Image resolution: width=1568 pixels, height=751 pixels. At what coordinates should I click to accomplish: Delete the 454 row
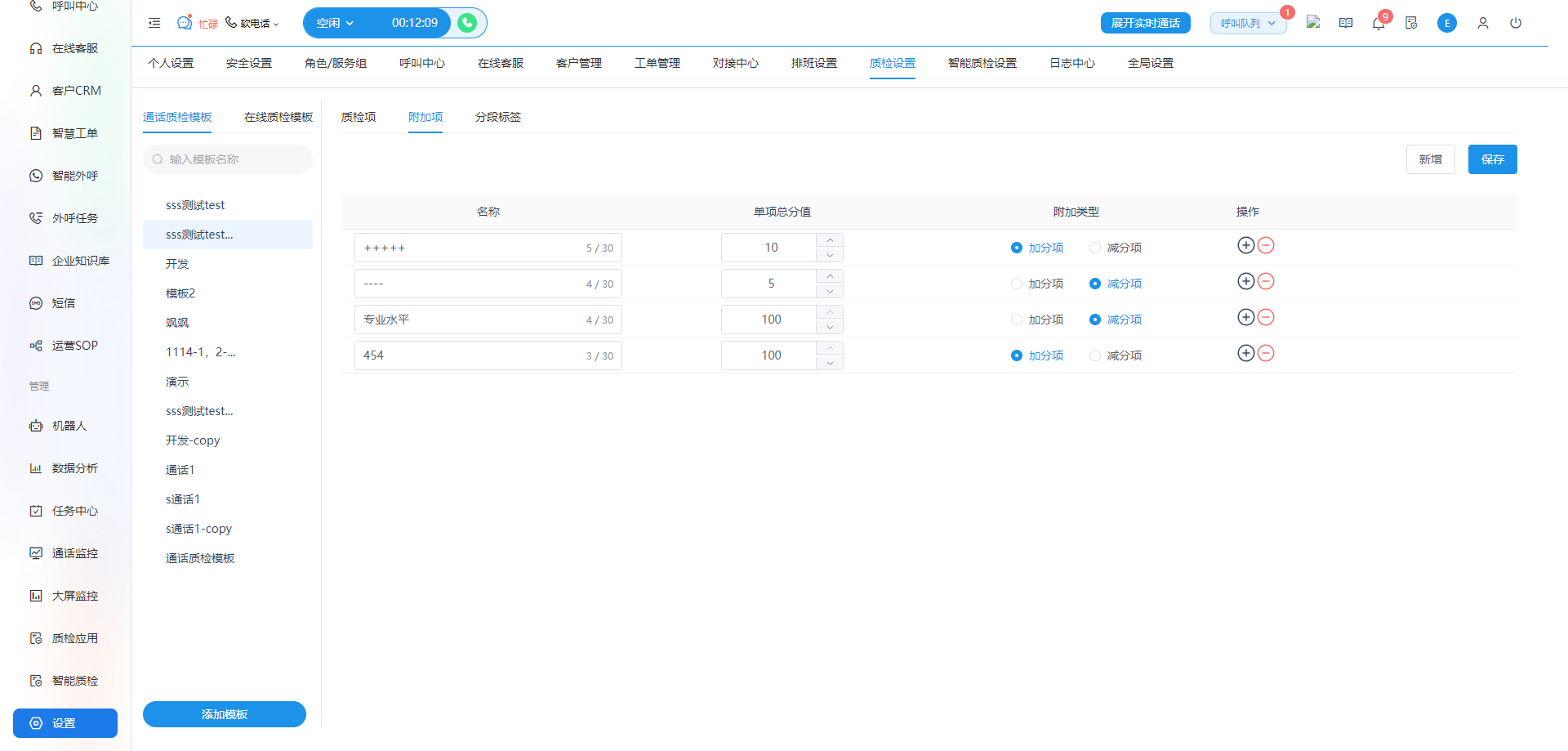pos(1266,353)
